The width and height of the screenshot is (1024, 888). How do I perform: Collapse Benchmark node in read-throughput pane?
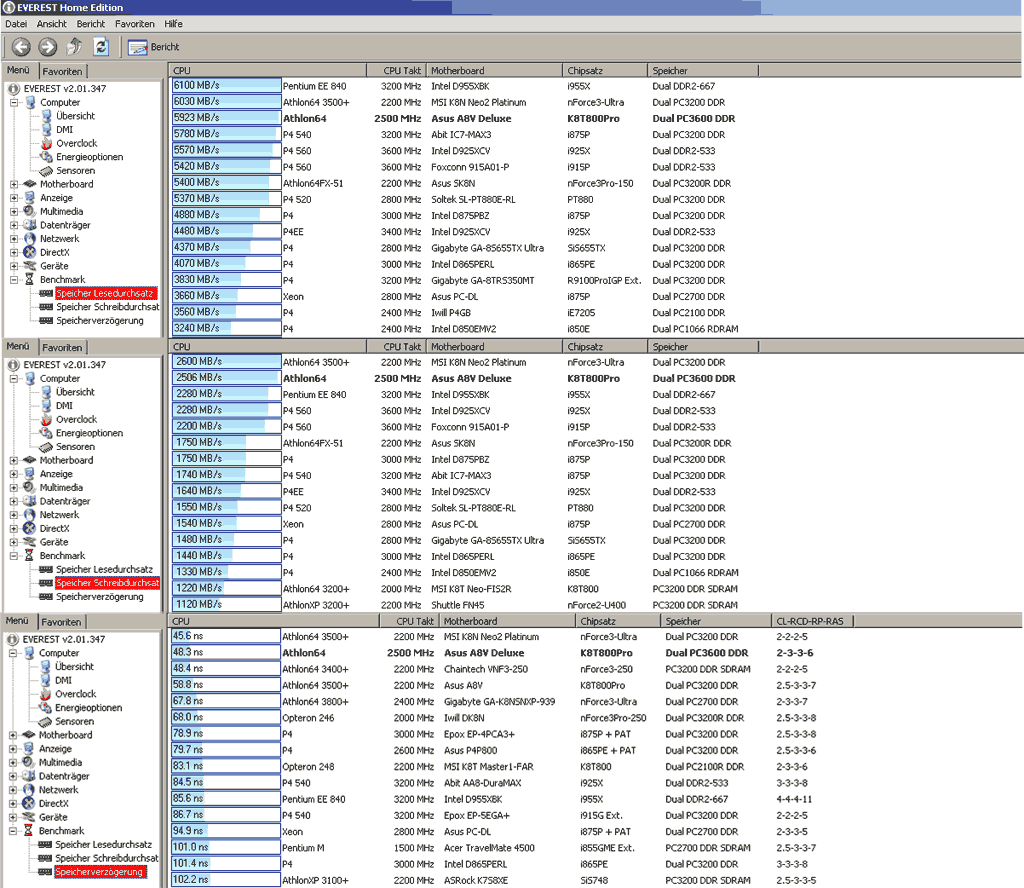coord(14,279)
